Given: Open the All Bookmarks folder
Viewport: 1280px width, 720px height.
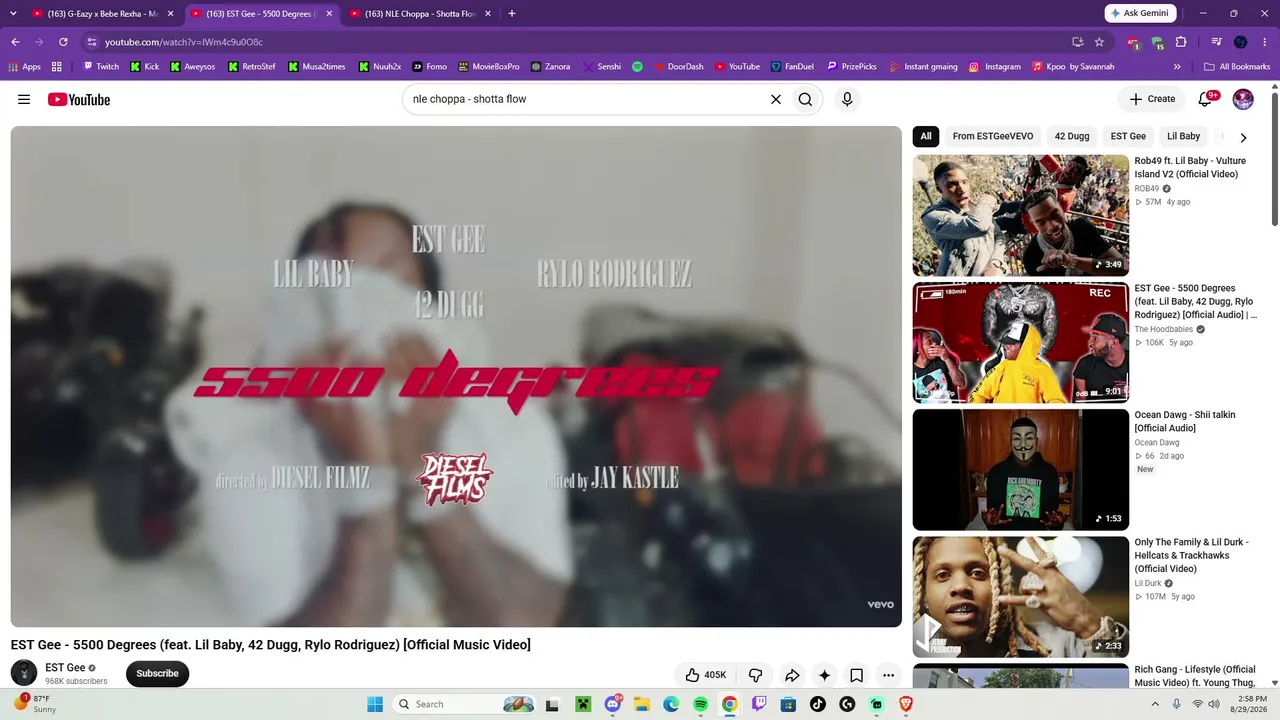Looking at the screenshot, I should pyautogui.click(x=1237, y=66).
